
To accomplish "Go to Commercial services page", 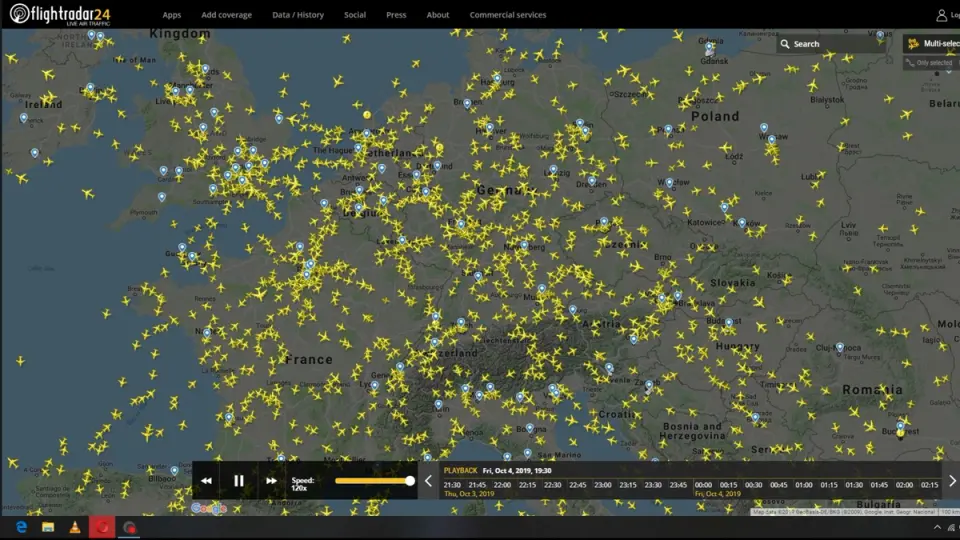I will tap(508, 15).
